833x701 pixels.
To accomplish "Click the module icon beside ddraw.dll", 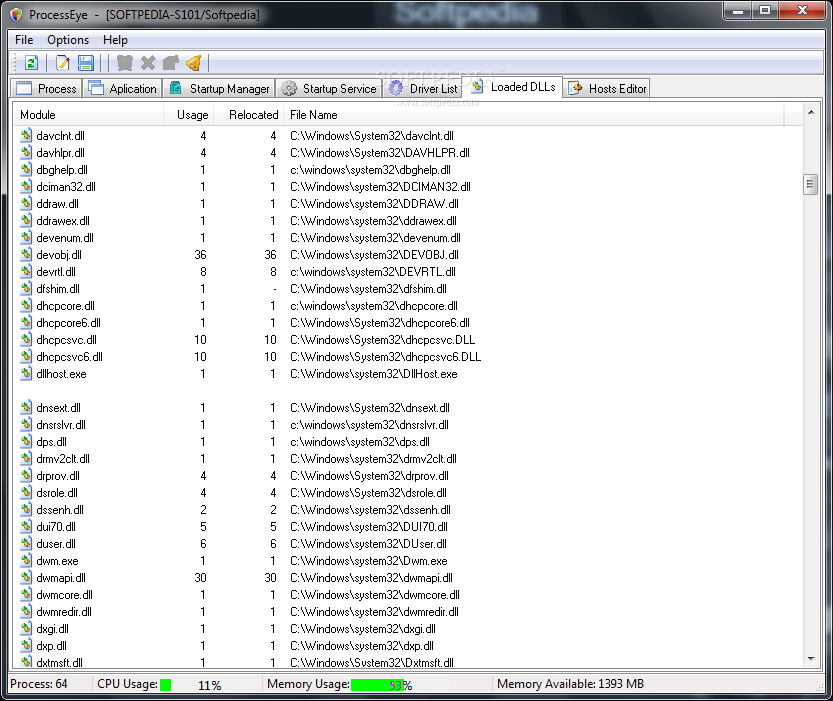I will coord(26,203).
